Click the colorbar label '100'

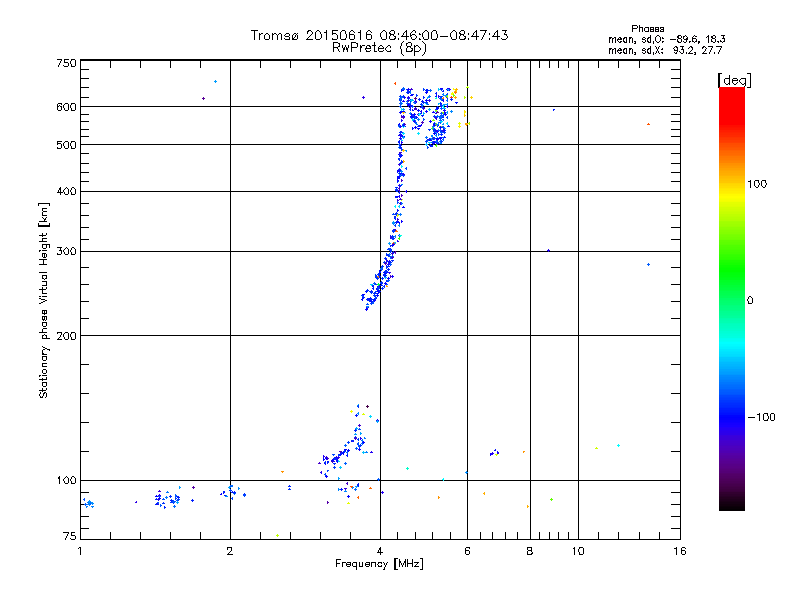[x=757, y=184]
